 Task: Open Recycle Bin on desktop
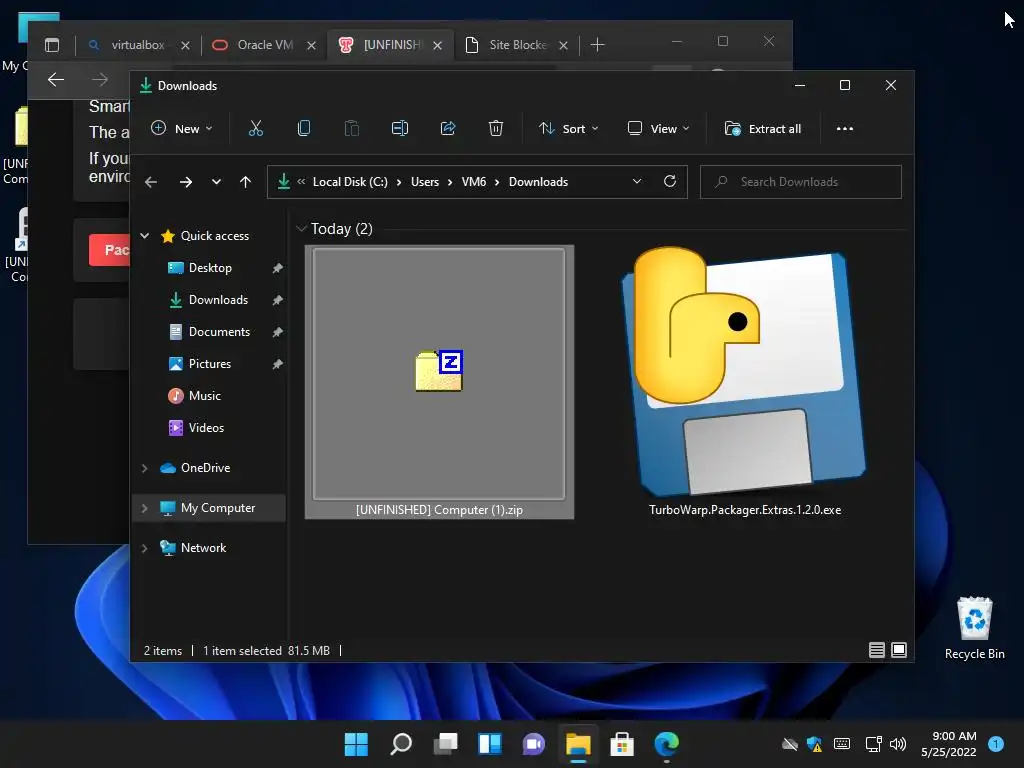tap(974, 627)
